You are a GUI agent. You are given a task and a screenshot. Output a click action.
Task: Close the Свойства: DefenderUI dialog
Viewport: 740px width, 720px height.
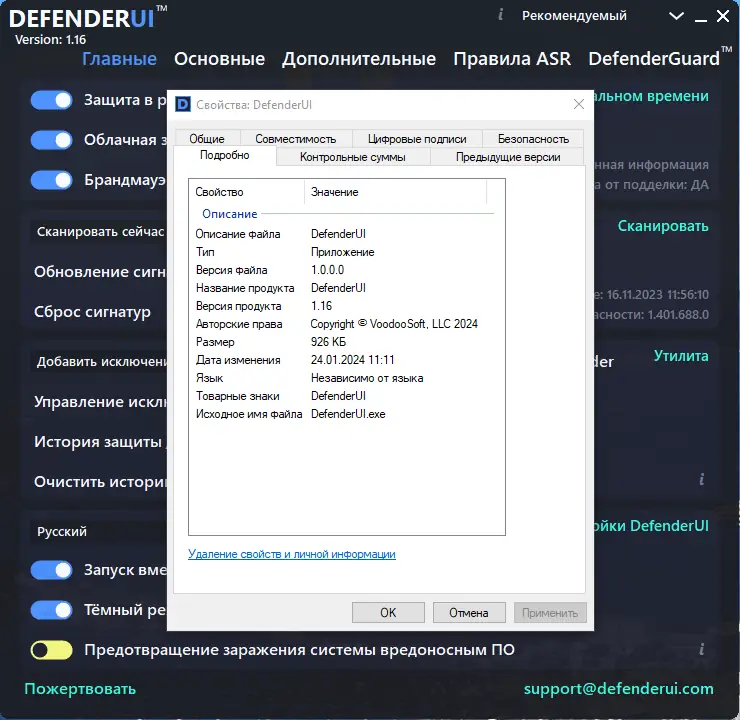[x=579, y=104]
